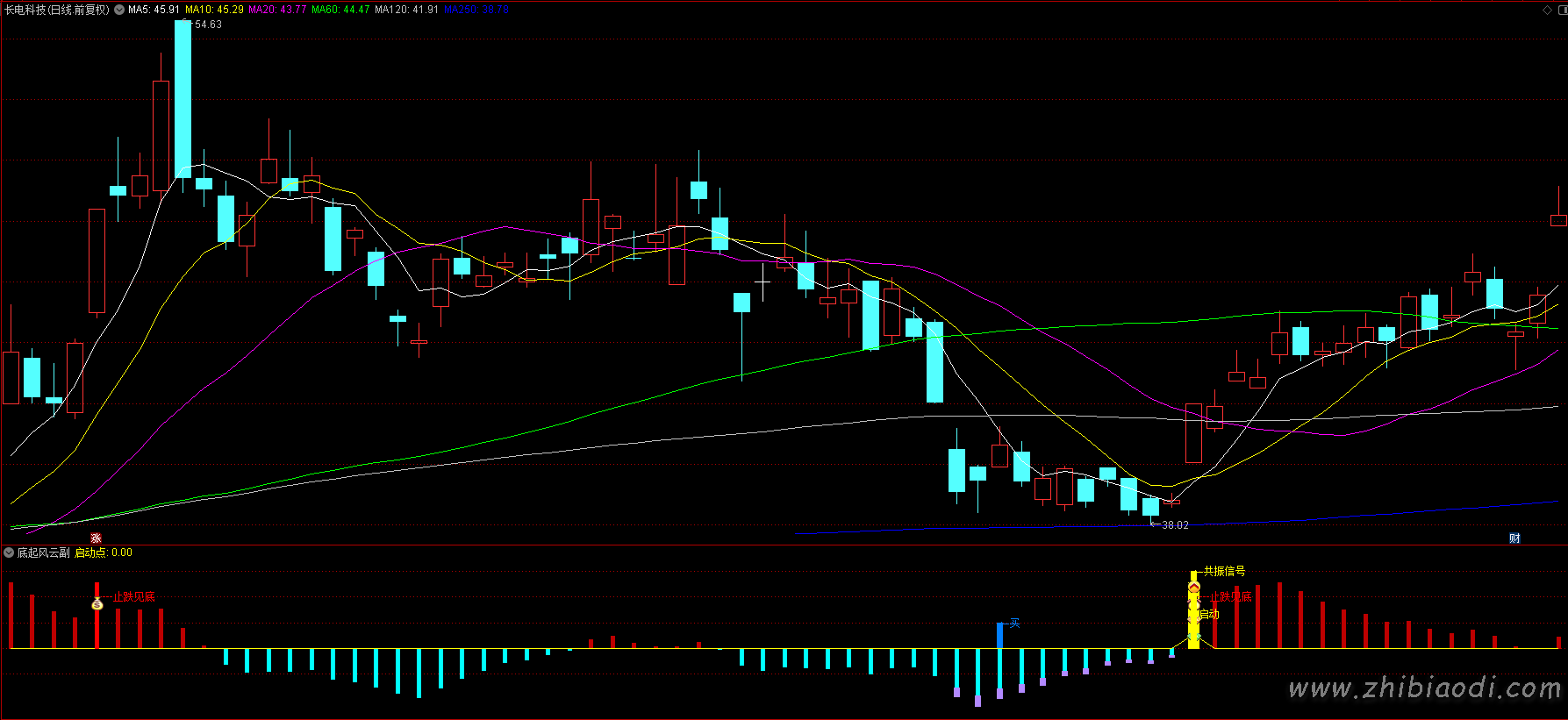The image size is (1568, 720).
Task: Click the money bag signal icon
Action: point(97,603)
